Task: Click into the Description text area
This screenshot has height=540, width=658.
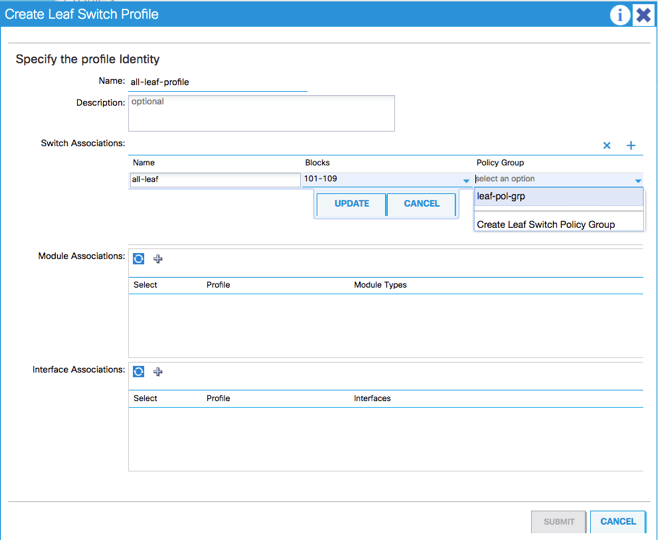Action: coord(261,113)
